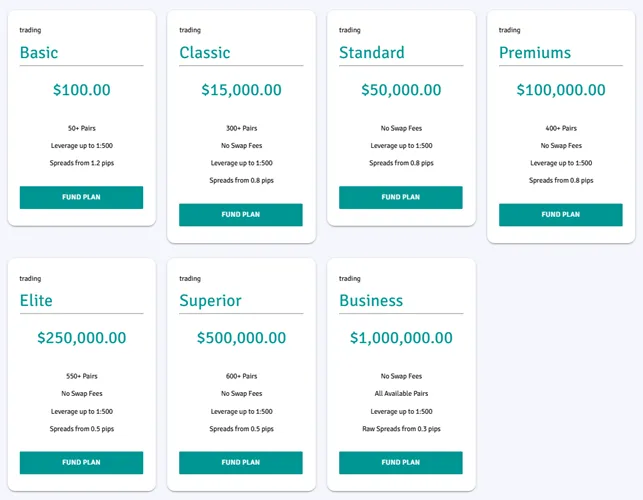This screenshot has width=643, height=500.
Task: Click FUND PLAN button under Classic plan
Action: (x=241, y=214)
